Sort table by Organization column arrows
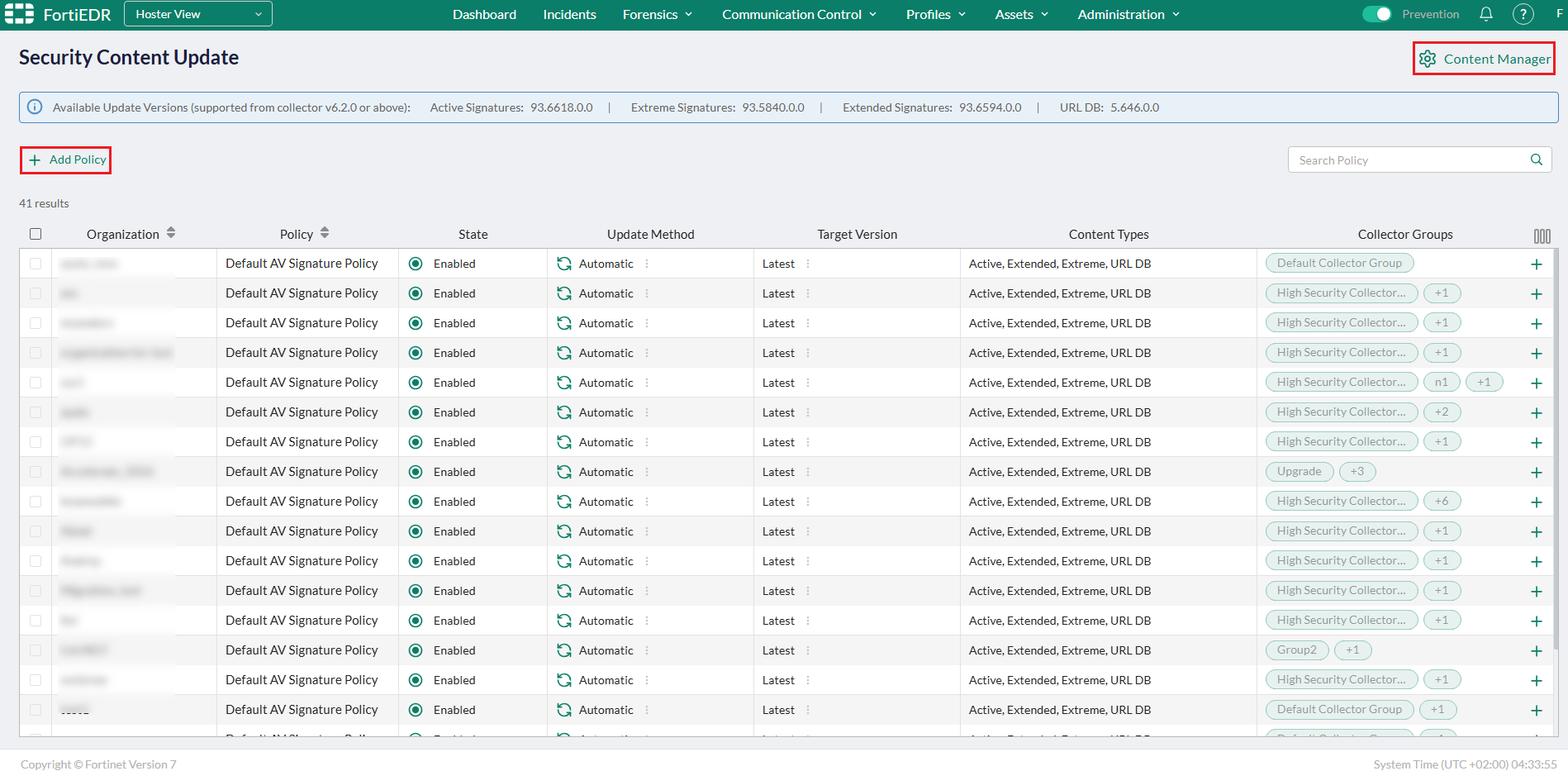This screenshot has height=771, width=1568. pyautogui.click(x=171, y=233)
